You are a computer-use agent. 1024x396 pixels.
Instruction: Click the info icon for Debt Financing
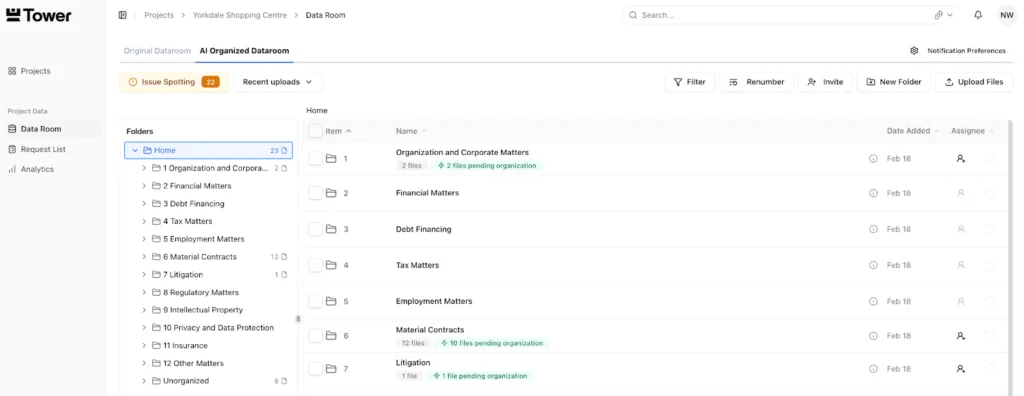(873, 229)
